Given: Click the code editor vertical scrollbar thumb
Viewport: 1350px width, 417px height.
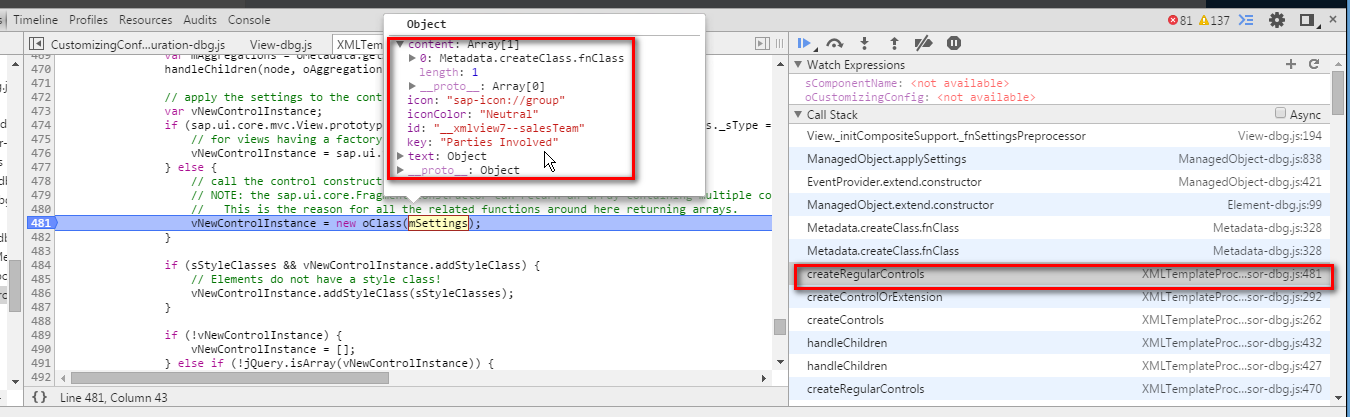Looking at the screenshot, I should (779, 327).
